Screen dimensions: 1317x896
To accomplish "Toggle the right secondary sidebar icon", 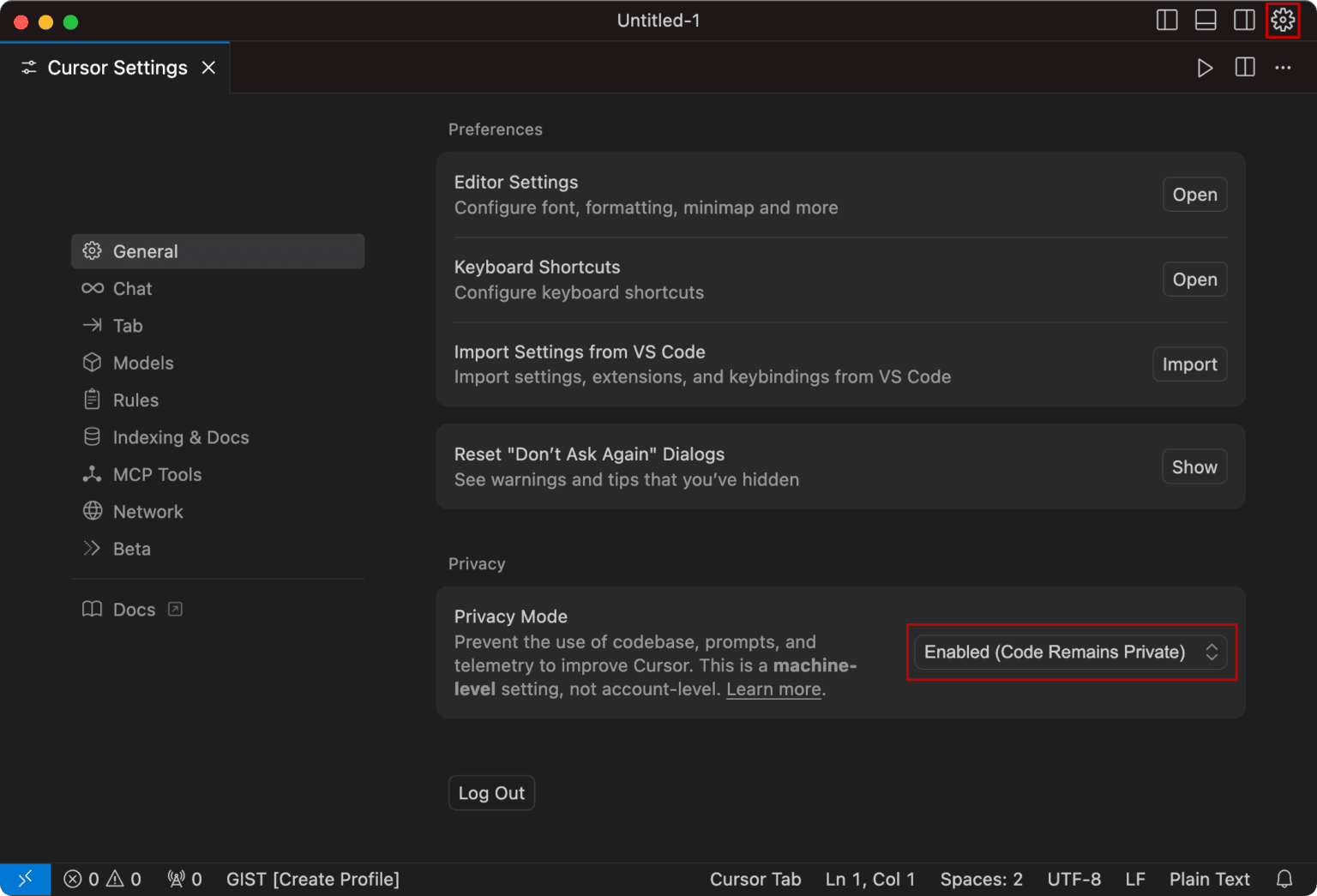I will click(1244, 20).
